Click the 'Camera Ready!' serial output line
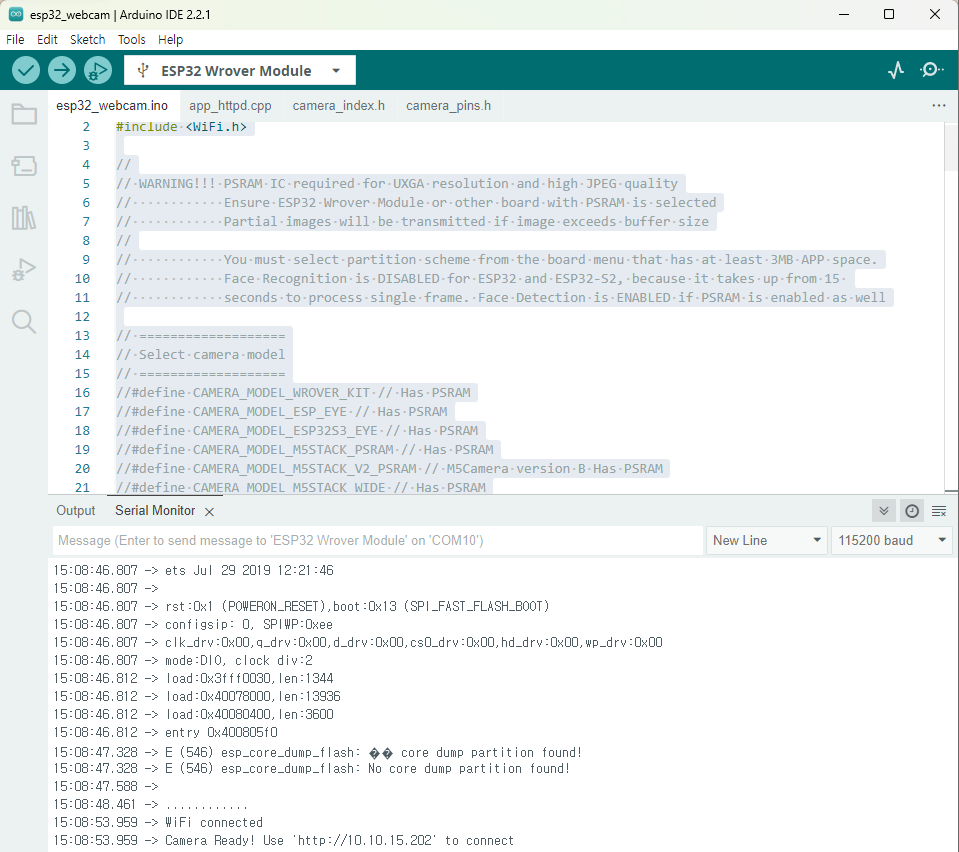Viewport: 959px width, 852px height. click(284, 840)
